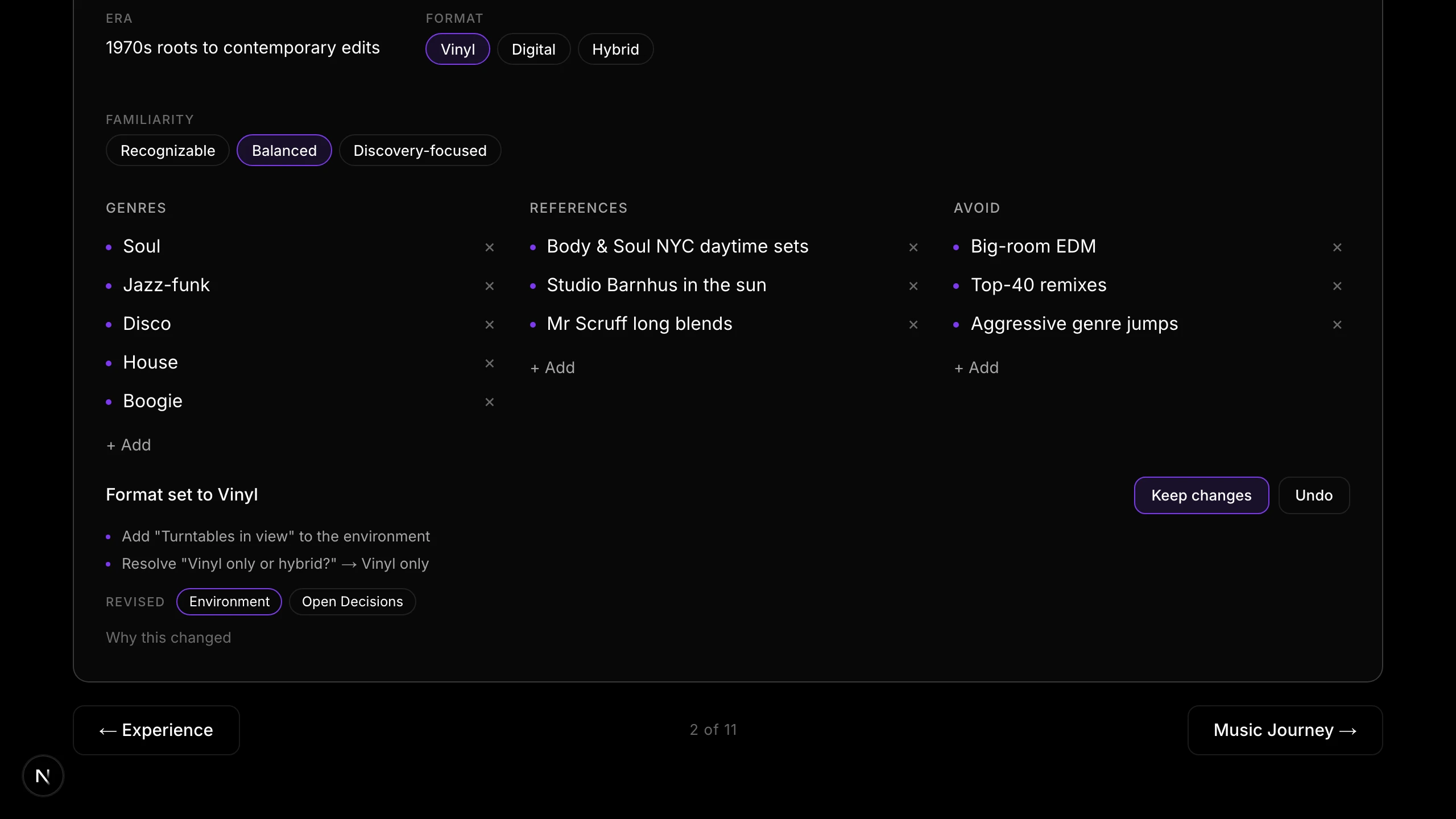Click the 2 of 11 page indicator

click(x=713, y=730)
